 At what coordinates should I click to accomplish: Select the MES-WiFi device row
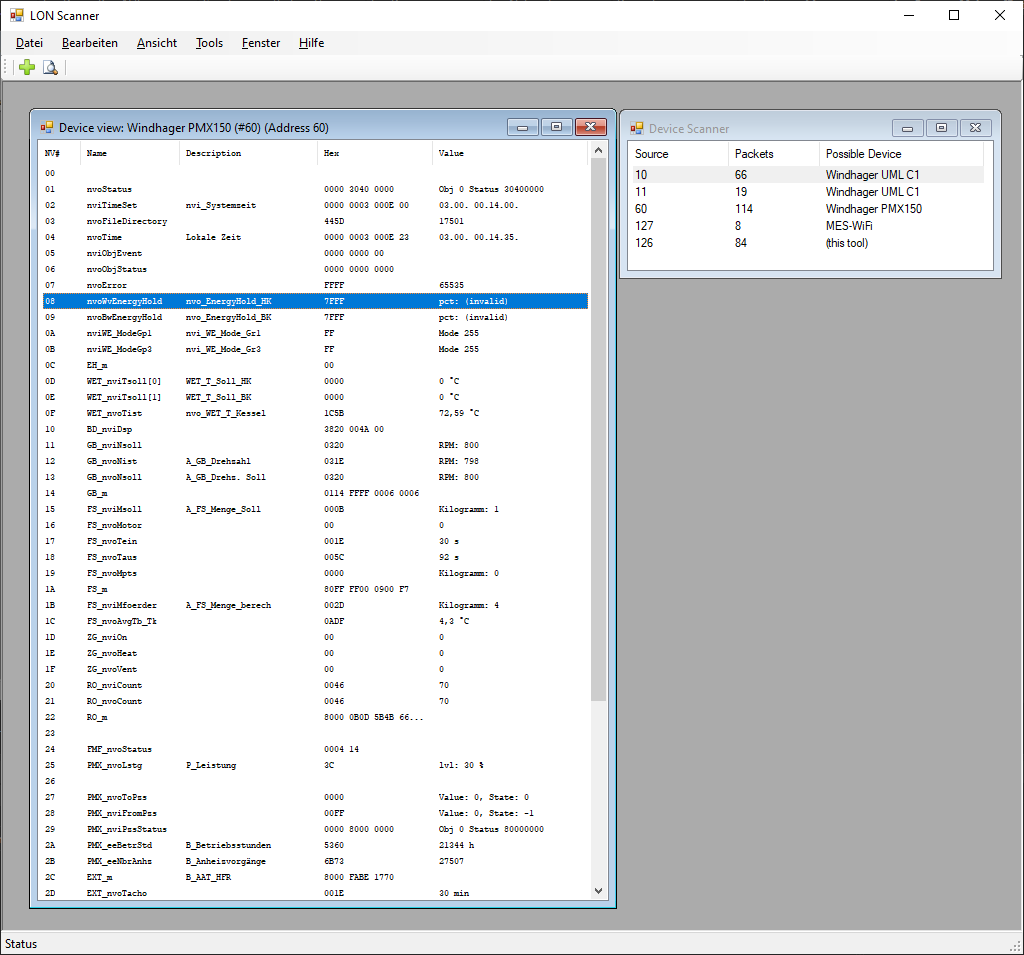coord(807,225)
